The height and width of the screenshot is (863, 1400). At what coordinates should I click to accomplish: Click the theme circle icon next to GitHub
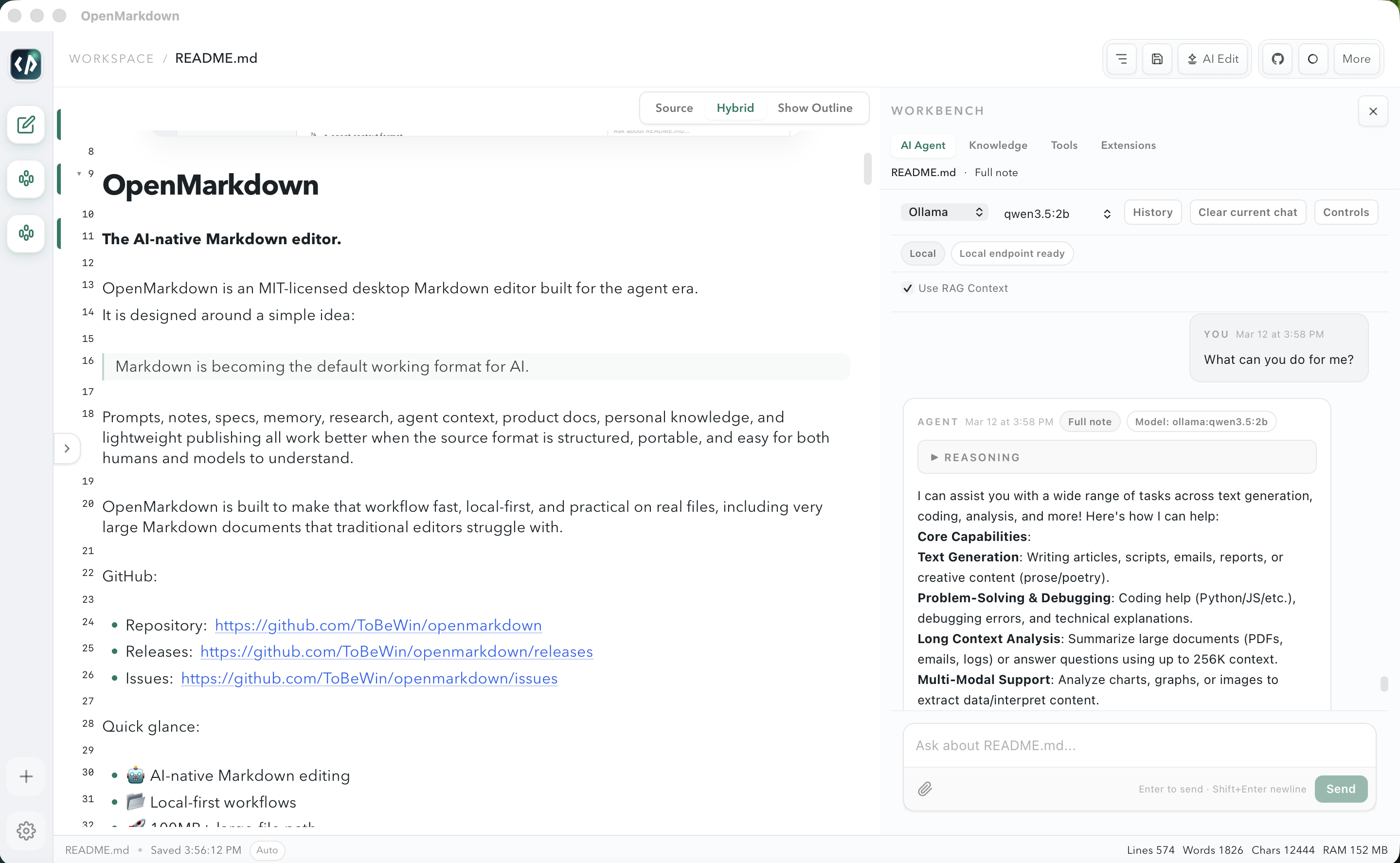click(1312, 58)
